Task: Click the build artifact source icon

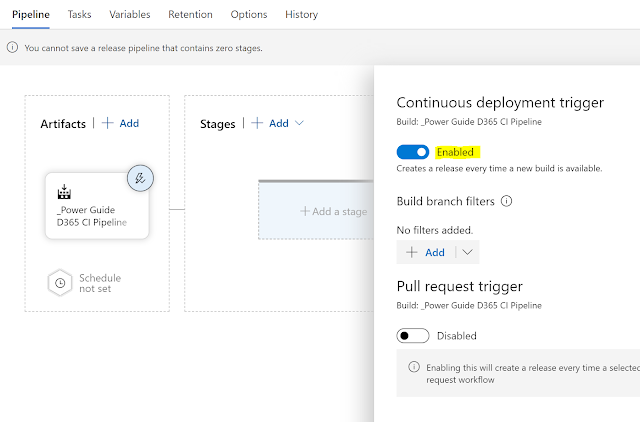Action: pos(63,191)
